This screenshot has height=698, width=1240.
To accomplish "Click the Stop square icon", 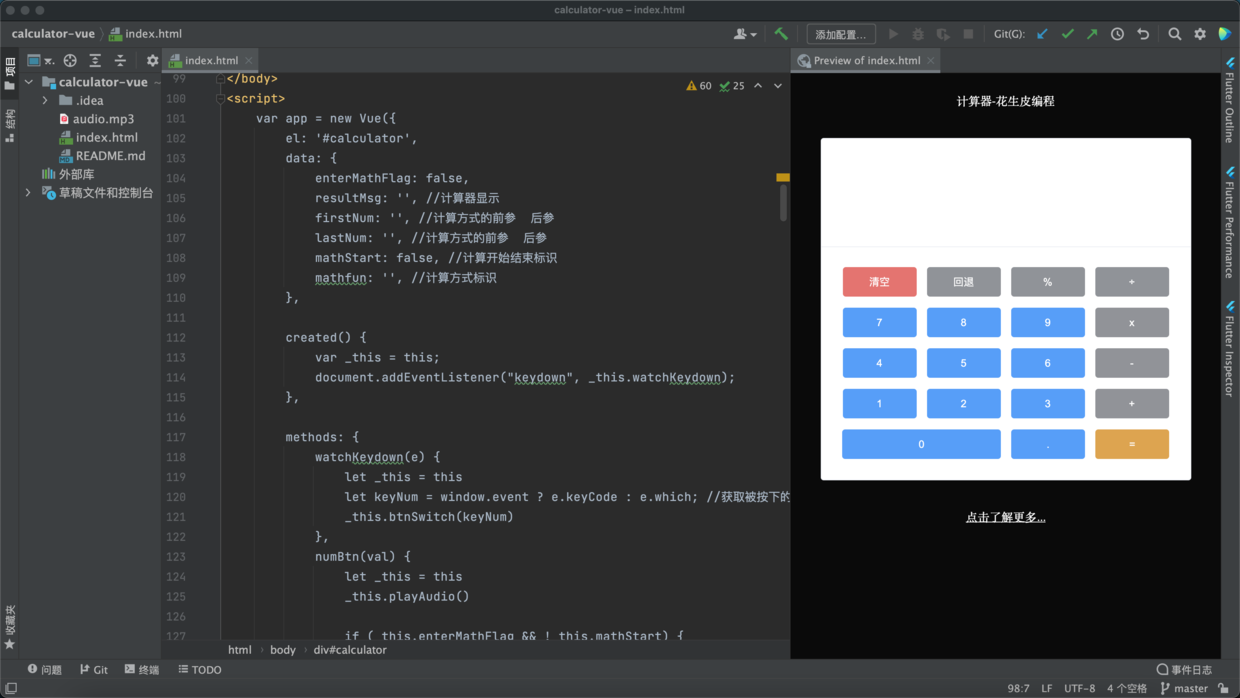I will [968, 34].
